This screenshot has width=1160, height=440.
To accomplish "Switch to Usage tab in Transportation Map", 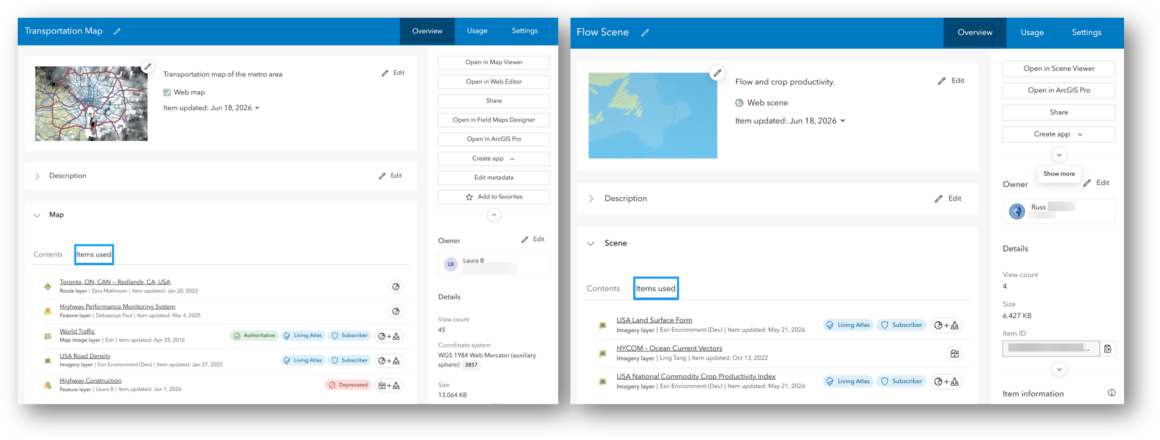I will click(476, 31).
